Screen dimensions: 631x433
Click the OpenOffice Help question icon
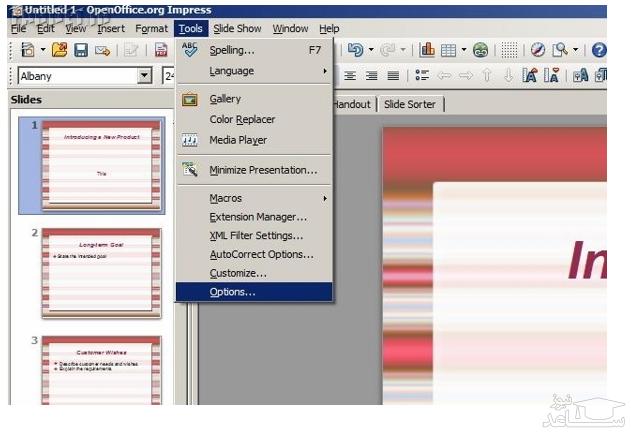598,50
